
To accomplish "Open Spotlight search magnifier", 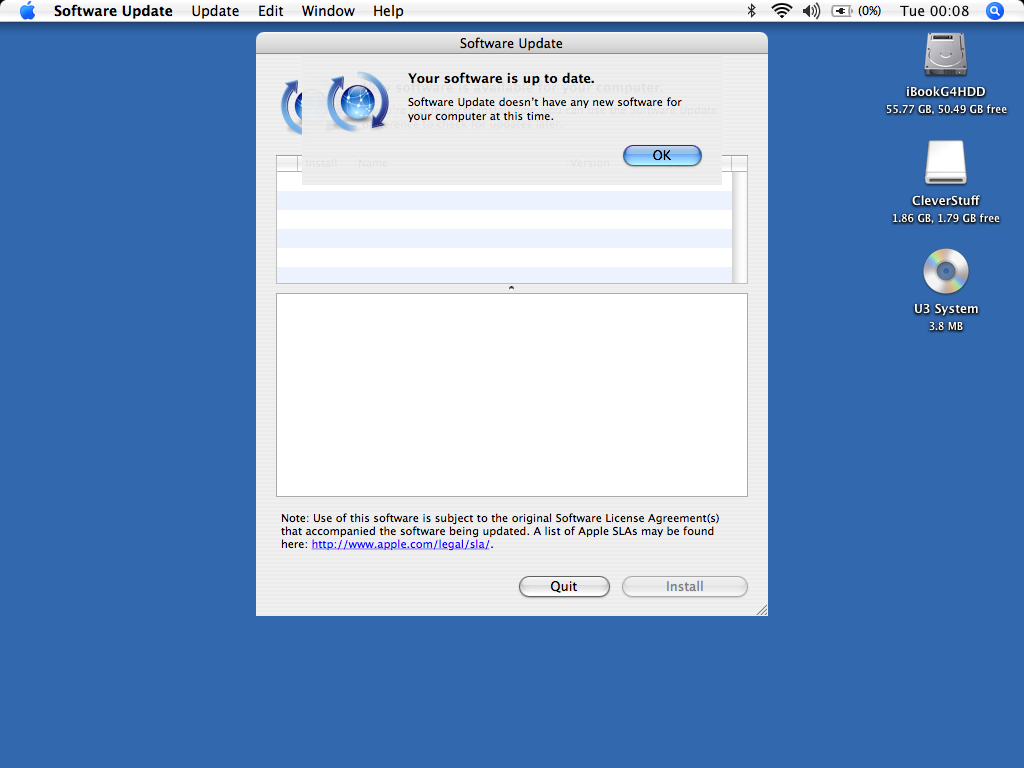I will coord(994,11).
